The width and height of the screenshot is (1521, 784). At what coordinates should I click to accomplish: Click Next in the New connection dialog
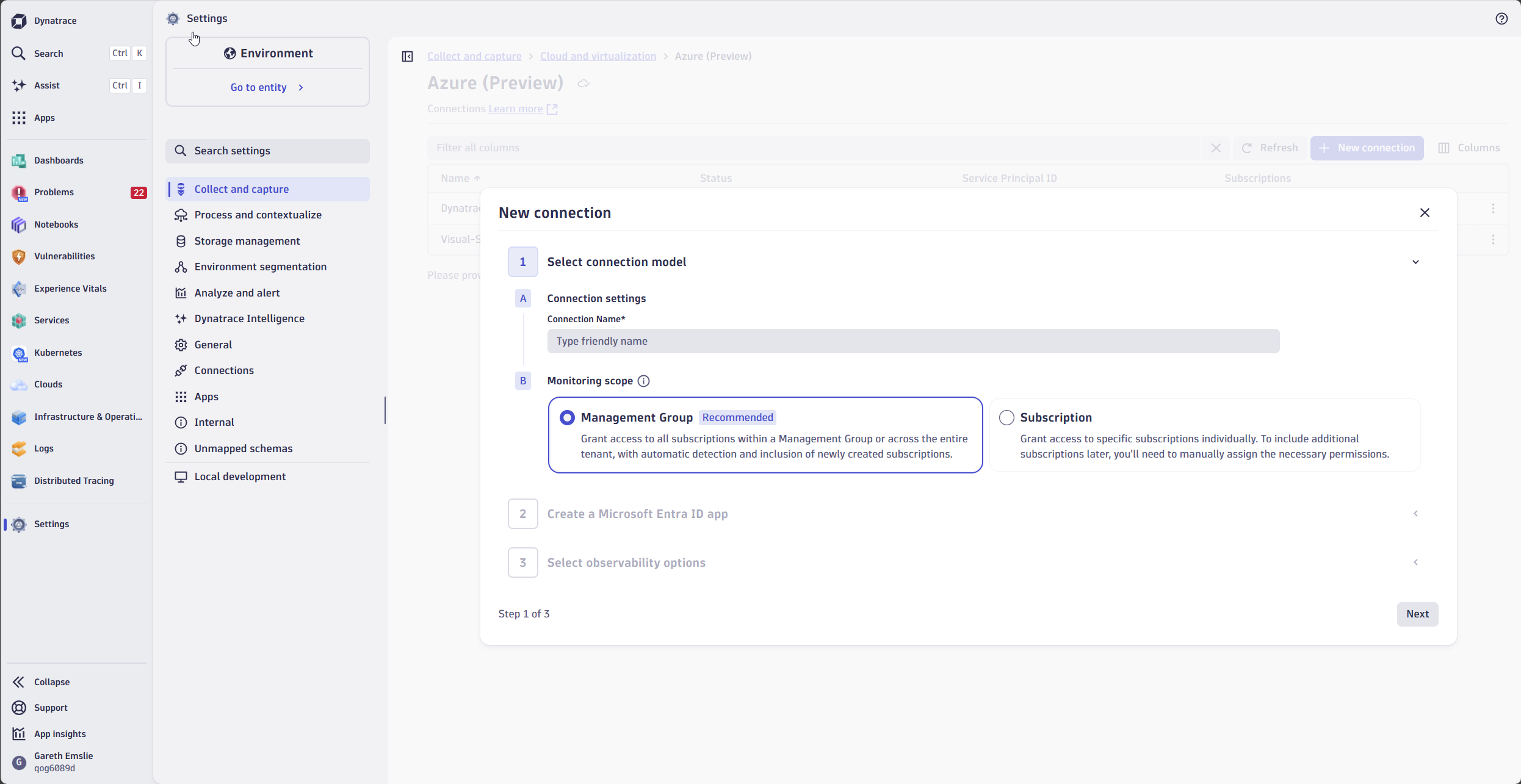(x=1417, y=614)
